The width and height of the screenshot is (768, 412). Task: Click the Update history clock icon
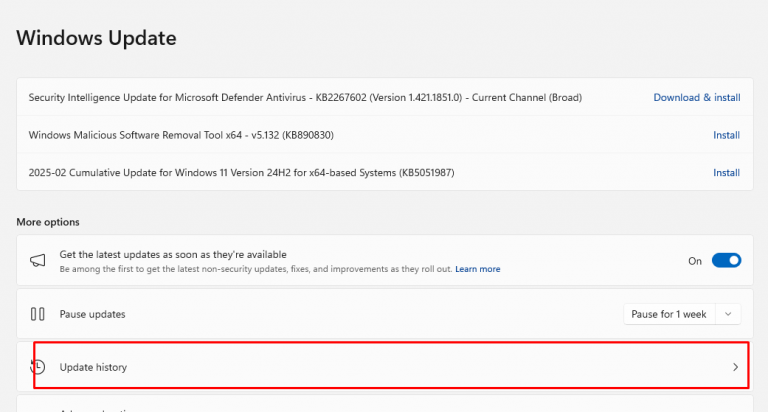click(x=37, y=367)
